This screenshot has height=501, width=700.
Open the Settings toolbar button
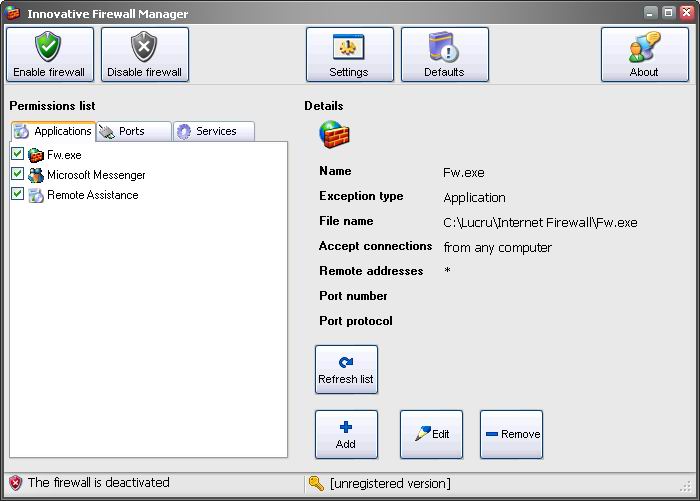tap(349, 54)
